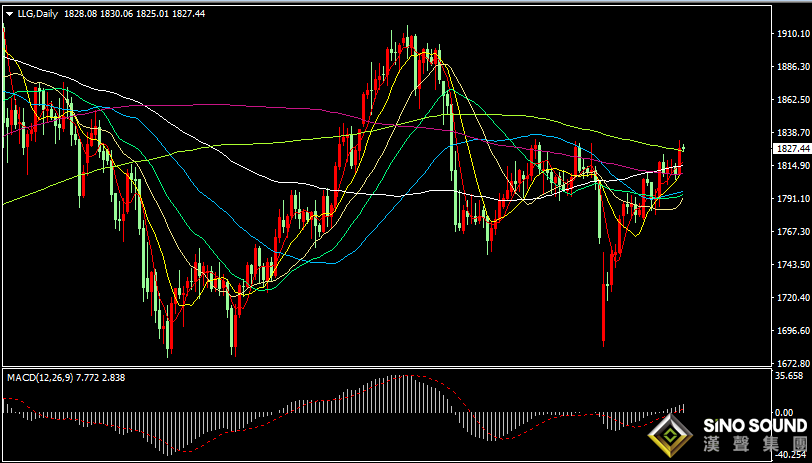
Task: Click the 1767.30 price axis label
Action: point(793,232)
